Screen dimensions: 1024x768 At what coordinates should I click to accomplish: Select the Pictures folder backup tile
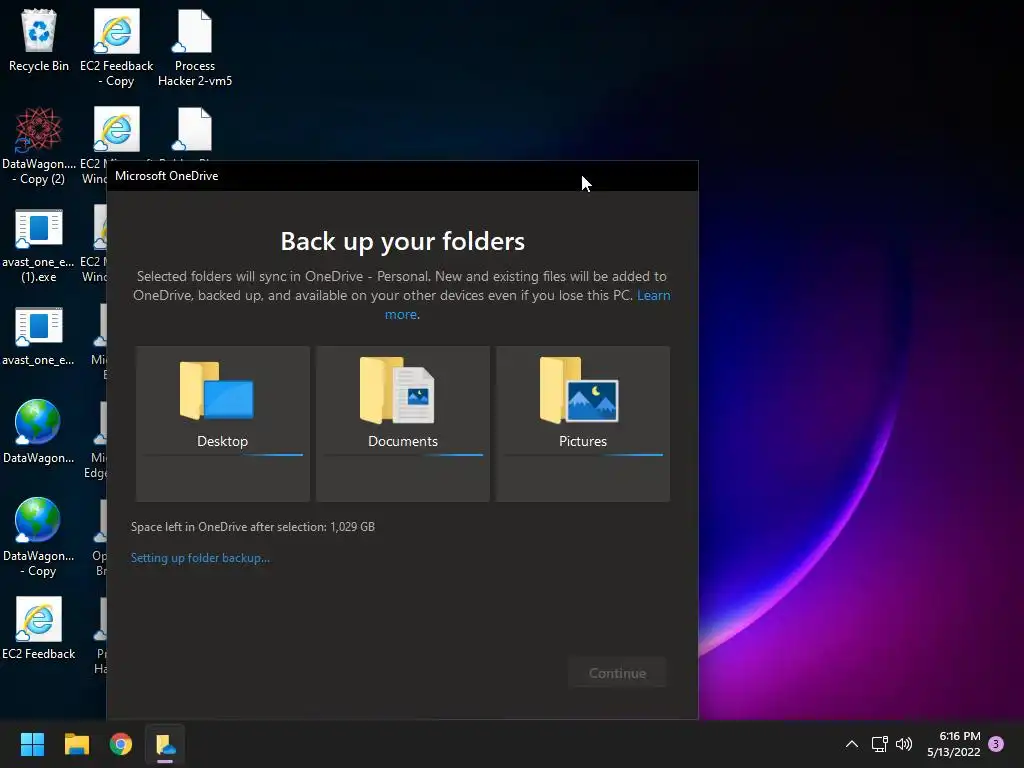tap(583, 424)
